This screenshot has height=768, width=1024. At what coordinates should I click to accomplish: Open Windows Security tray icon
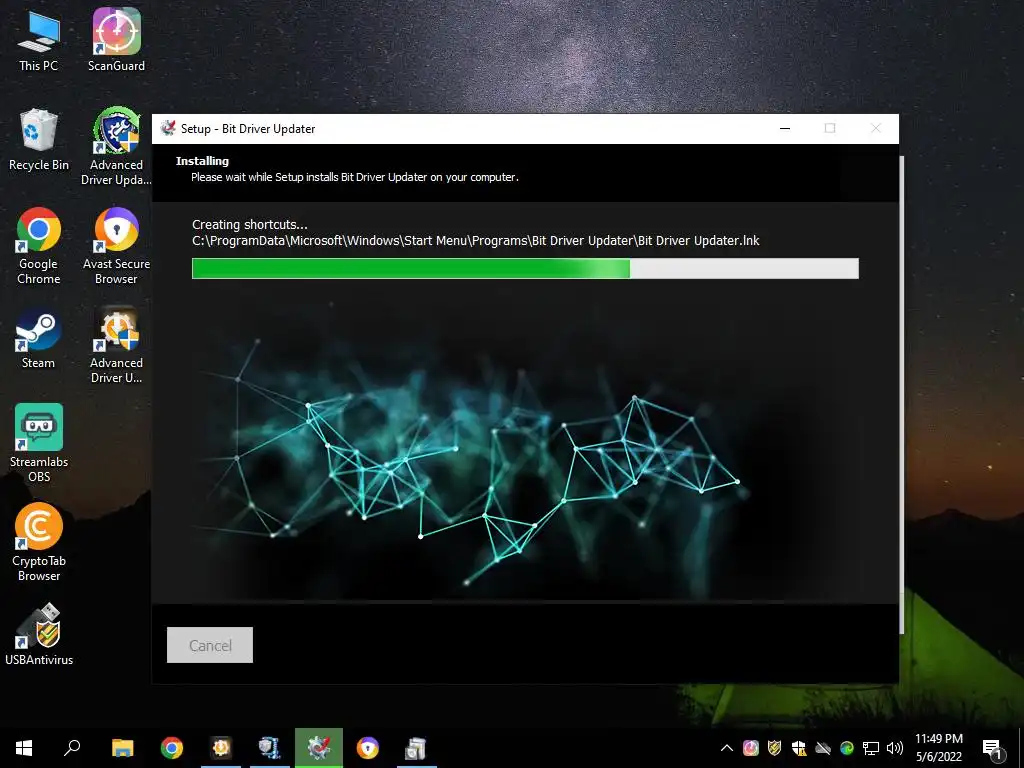(799, 748)
